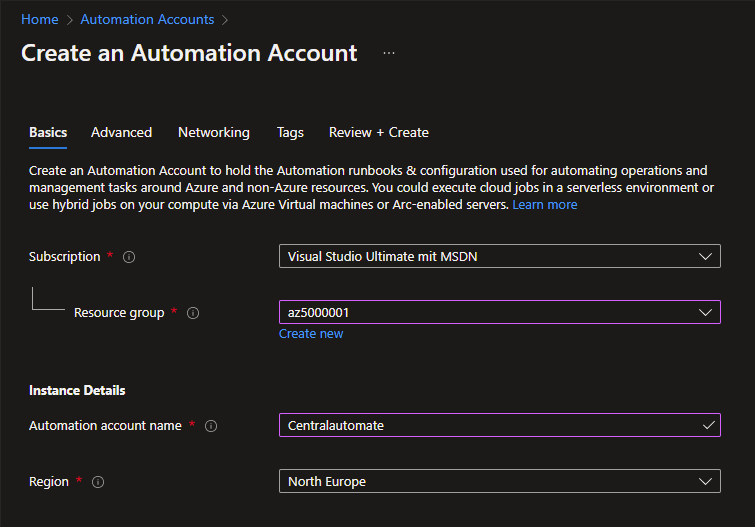Screen dimensions: 755x527
Task: Expand the Subscription dropdown
Action: (499, 256)
